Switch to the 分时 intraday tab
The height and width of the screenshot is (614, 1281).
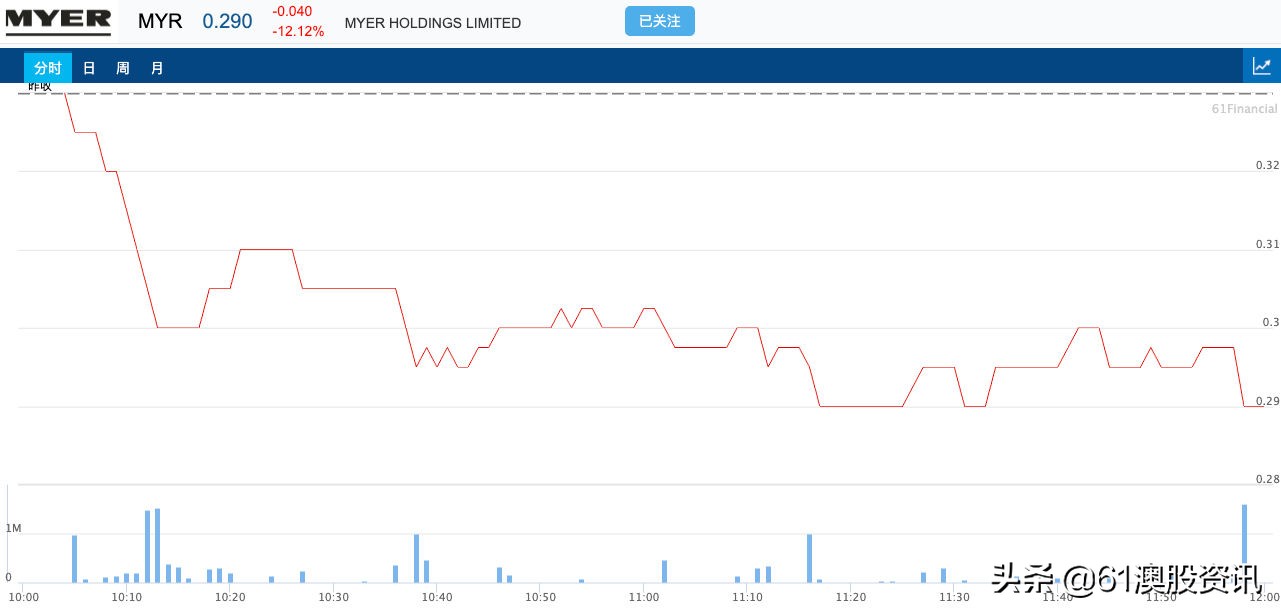click(x=48, y=68)
